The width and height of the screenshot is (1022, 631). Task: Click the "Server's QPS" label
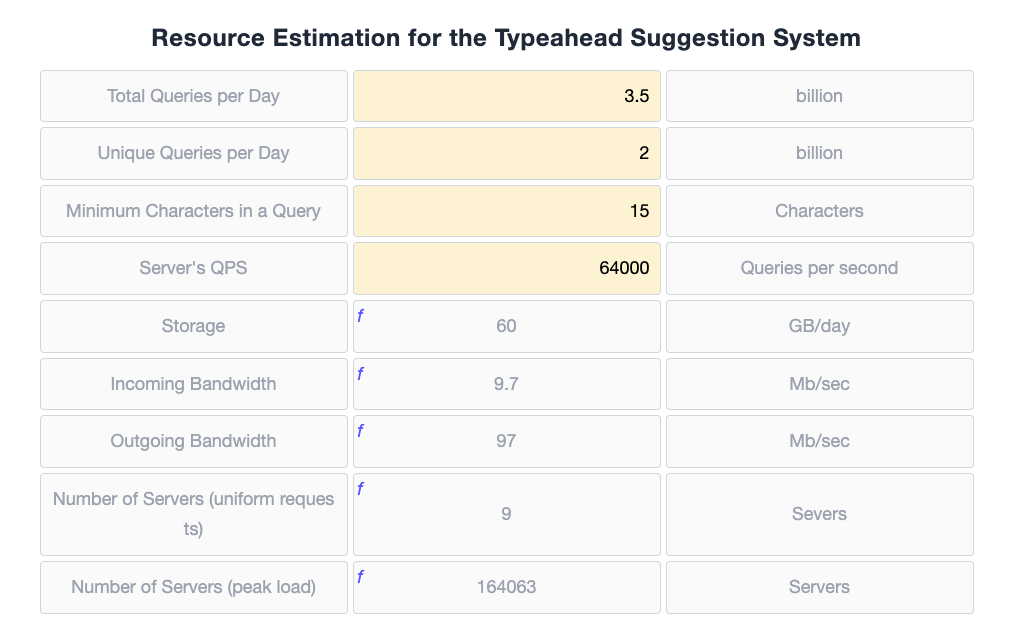click(x=194, y=268)
